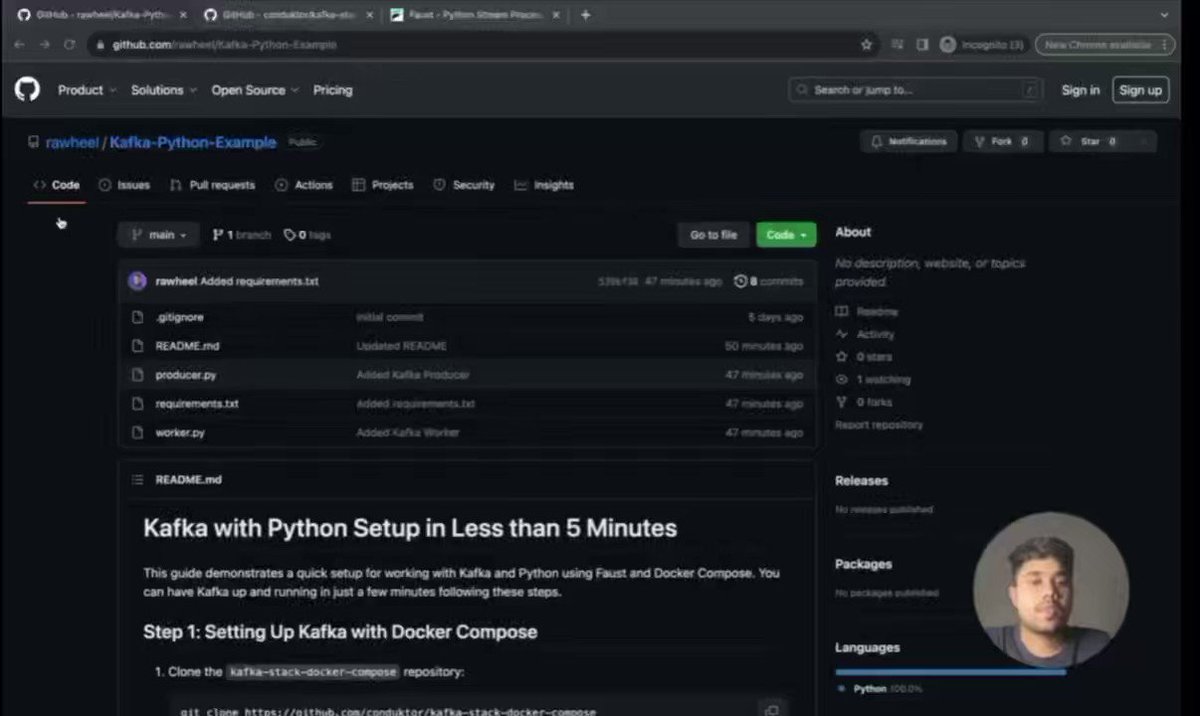The image size is (1200, 716).
Task: Open the Pricing page
Action: (333, 90)
